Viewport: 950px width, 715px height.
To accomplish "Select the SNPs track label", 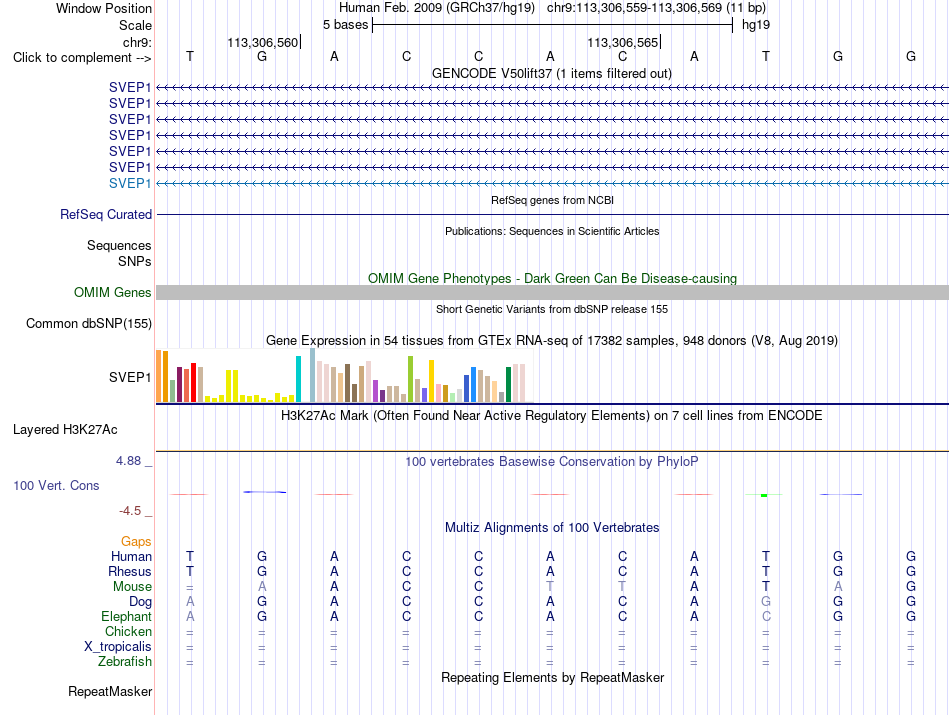I will coord(135,261).
